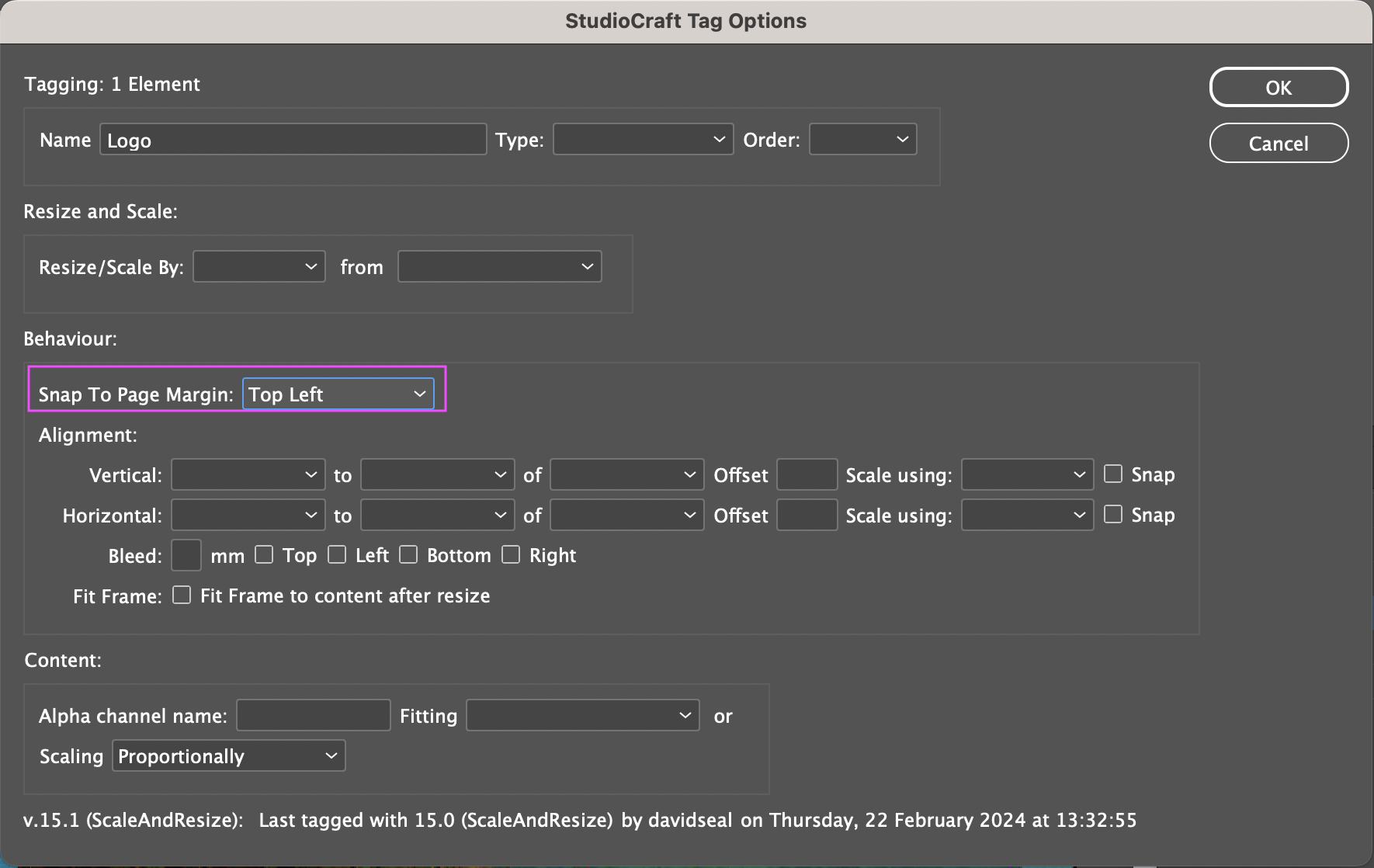
Task: Enable the Vertical Snap checkbox
Action: 1113,474
